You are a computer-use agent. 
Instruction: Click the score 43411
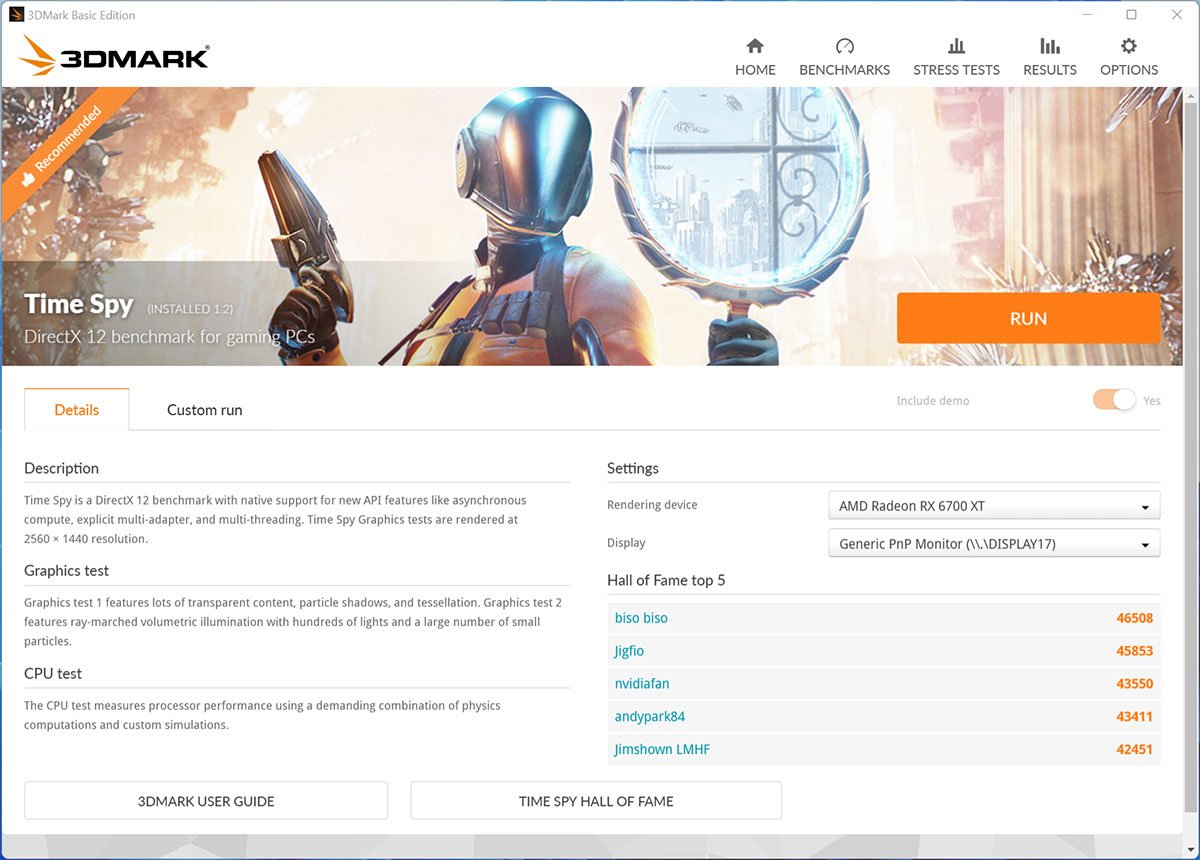point(1135,717)
